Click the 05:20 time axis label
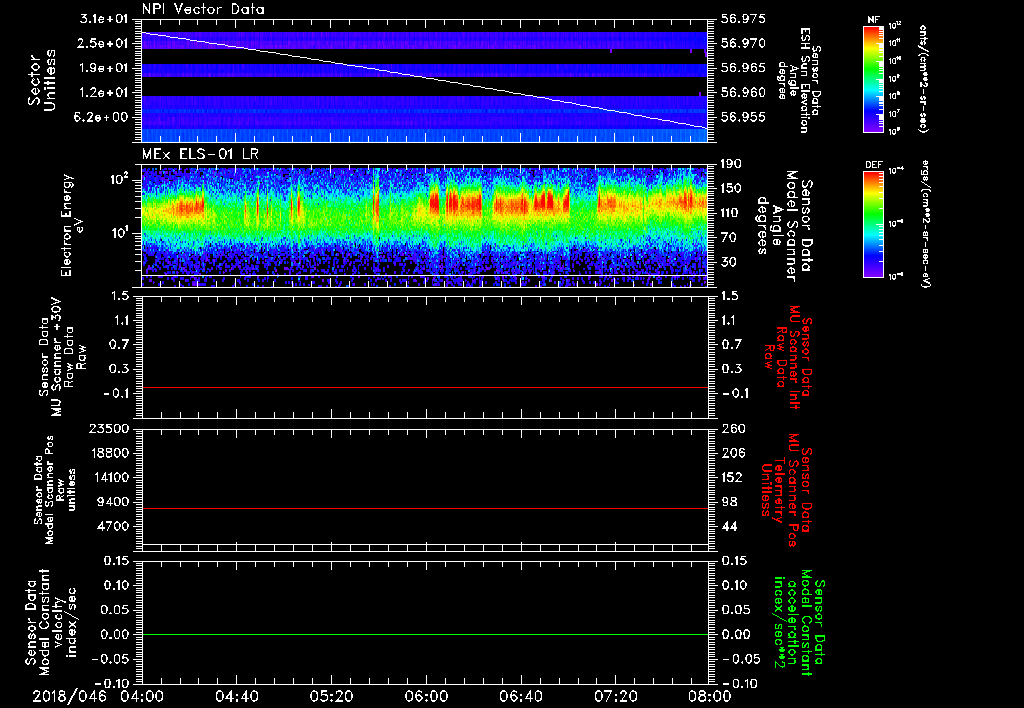 click(x=331, y=695)
